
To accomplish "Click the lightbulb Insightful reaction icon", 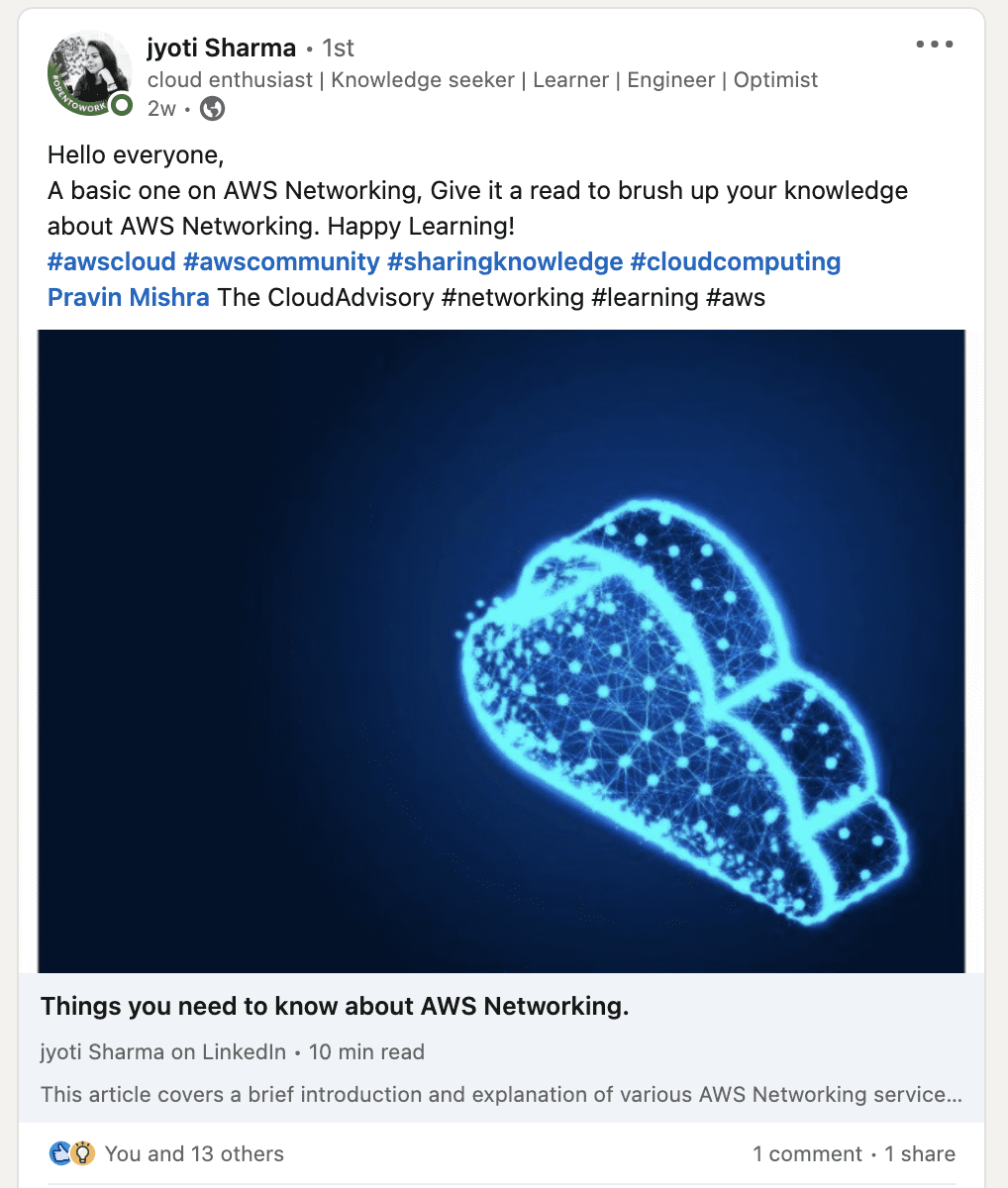I will (x=82, y=1153).
